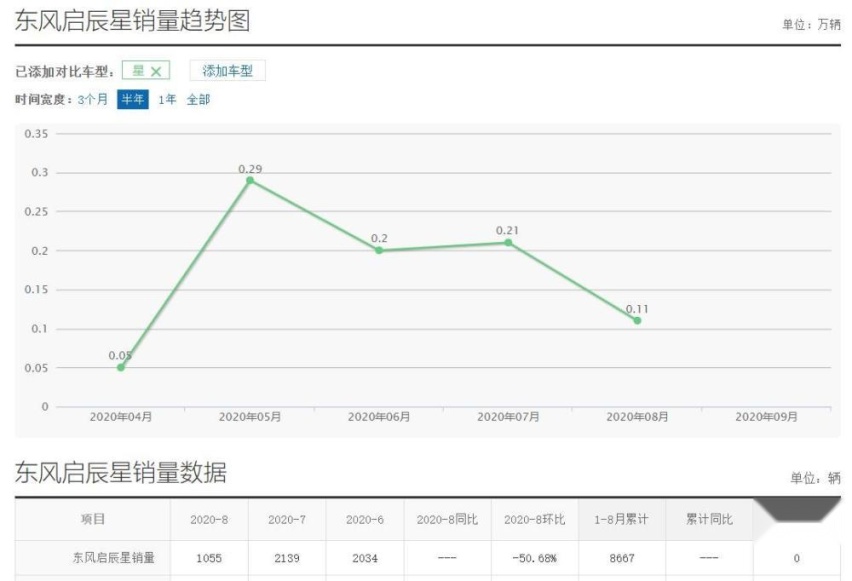Click the 2020年09月 axis label
The image size is (852, 581).
coord(767,417)
